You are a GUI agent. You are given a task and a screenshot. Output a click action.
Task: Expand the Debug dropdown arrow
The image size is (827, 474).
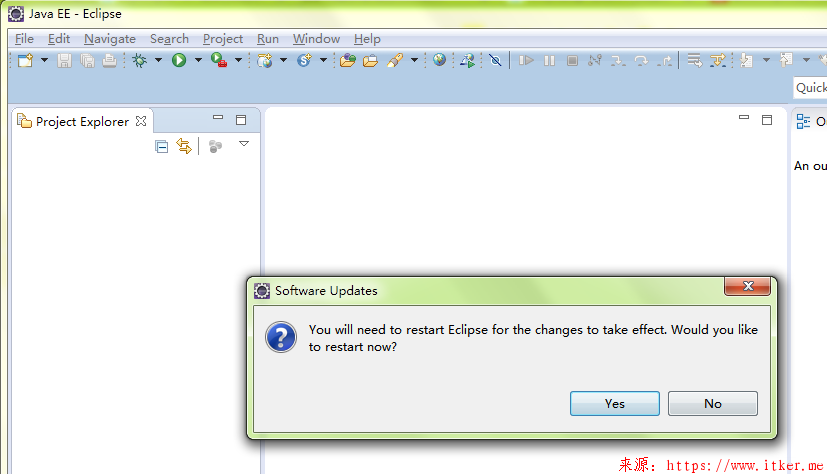[158, 60]
